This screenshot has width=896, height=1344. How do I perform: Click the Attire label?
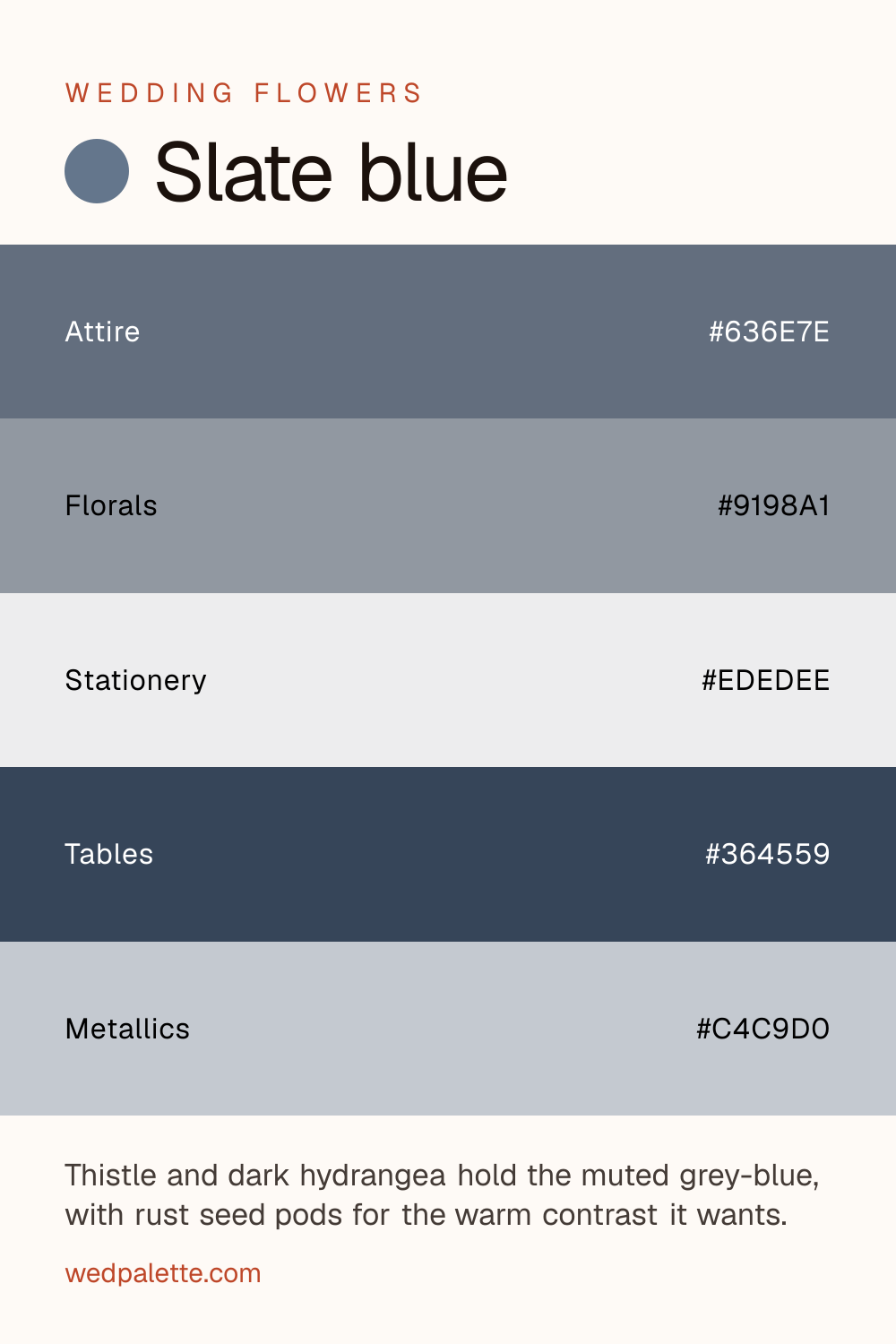pyautogui.click(x=102, y=332)
